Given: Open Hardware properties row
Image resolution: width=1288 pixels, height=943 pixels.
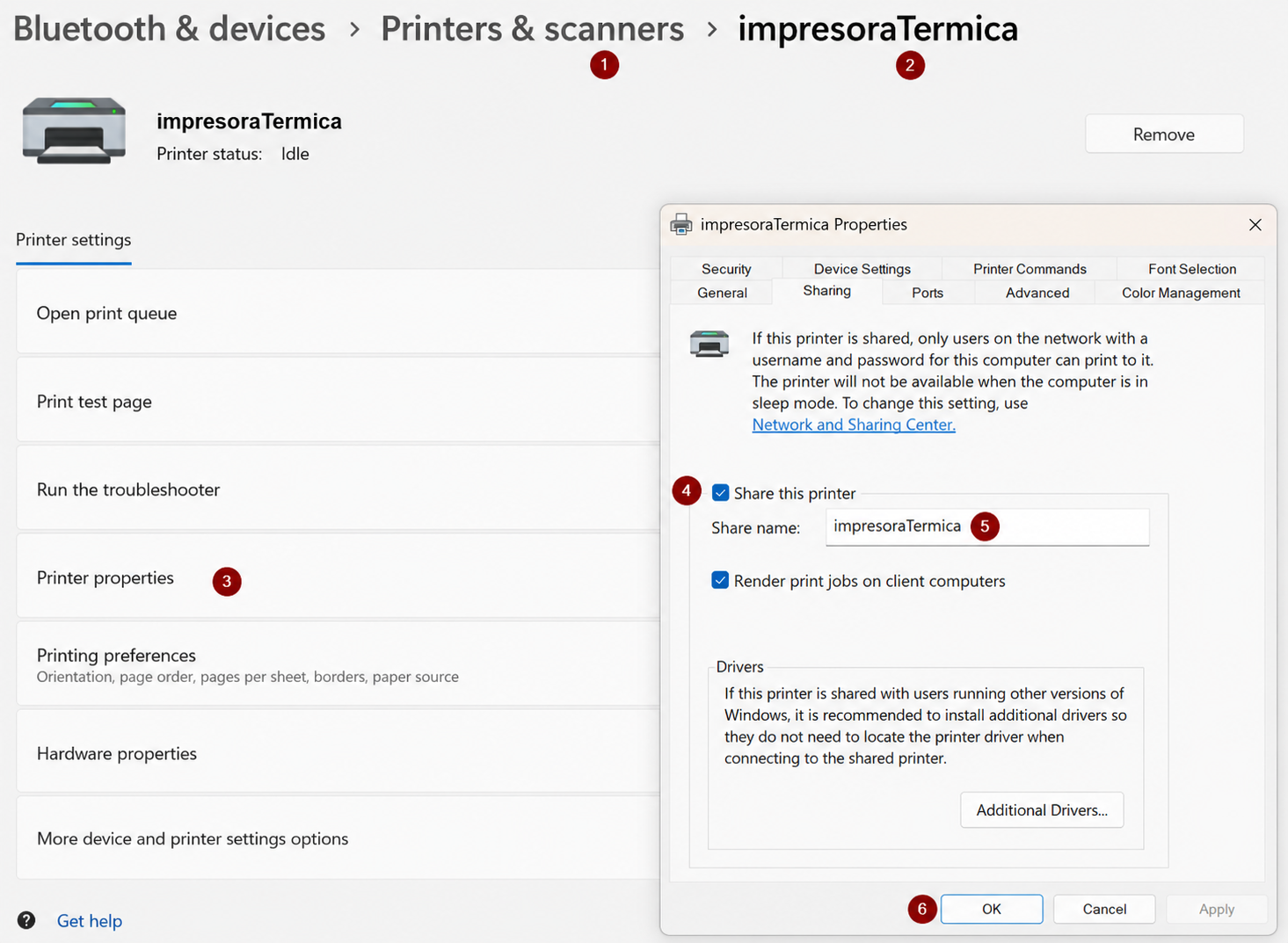Looking at the screenshot, I should pyautogui.click(x=338, y=753).
